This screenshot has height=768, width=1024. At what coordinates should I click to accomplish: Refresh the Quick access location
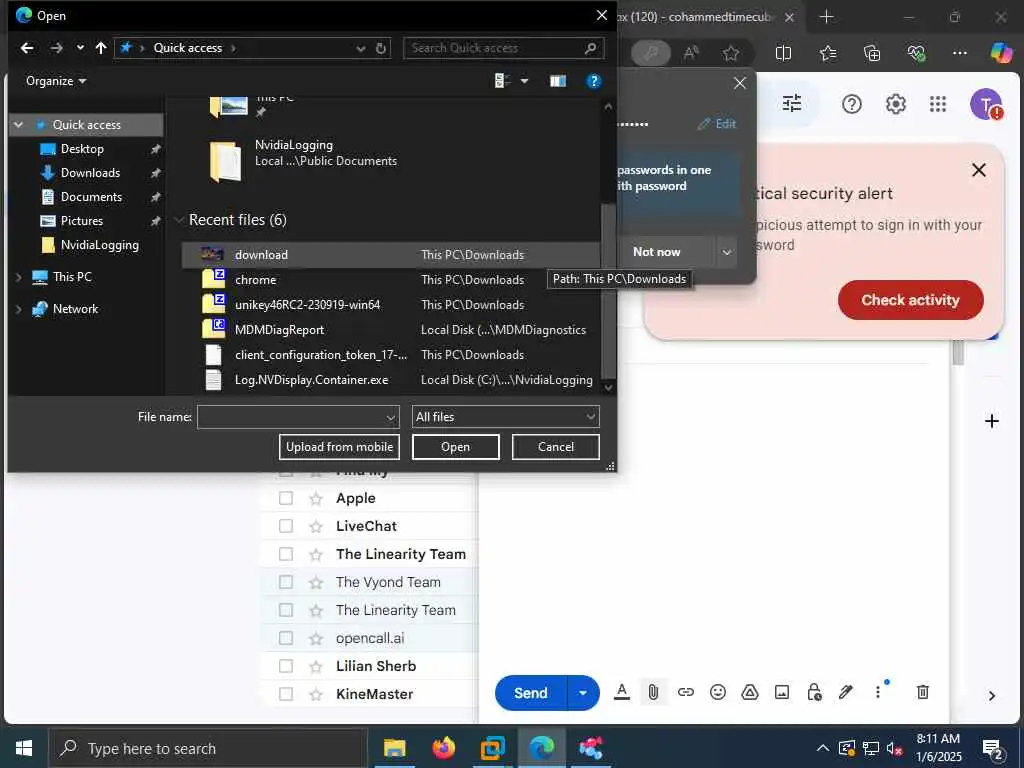click(x=381, y=48)
